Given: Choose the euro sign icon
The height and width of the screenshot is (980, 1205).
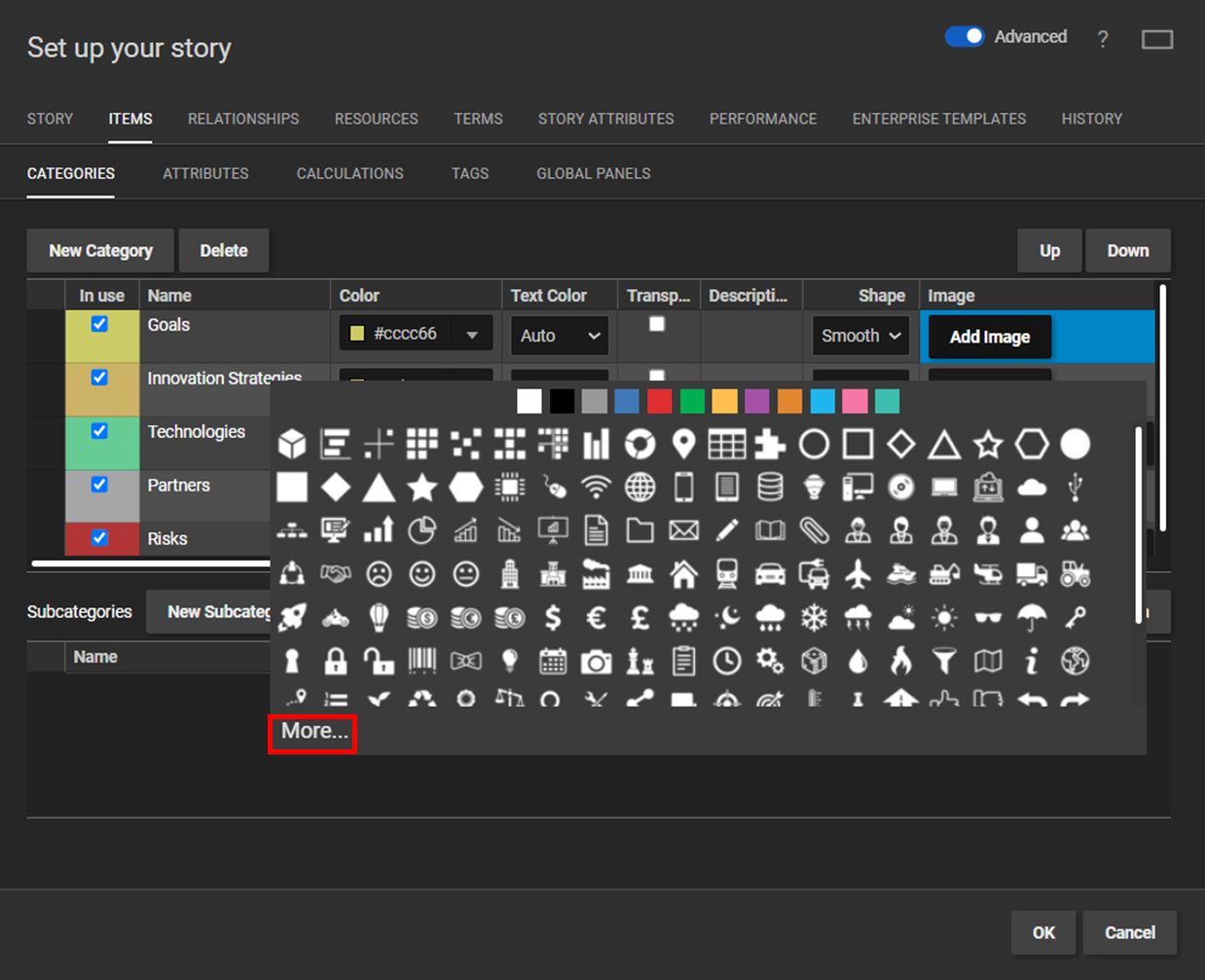Looking at the screenshot, I should coord(596,617).
